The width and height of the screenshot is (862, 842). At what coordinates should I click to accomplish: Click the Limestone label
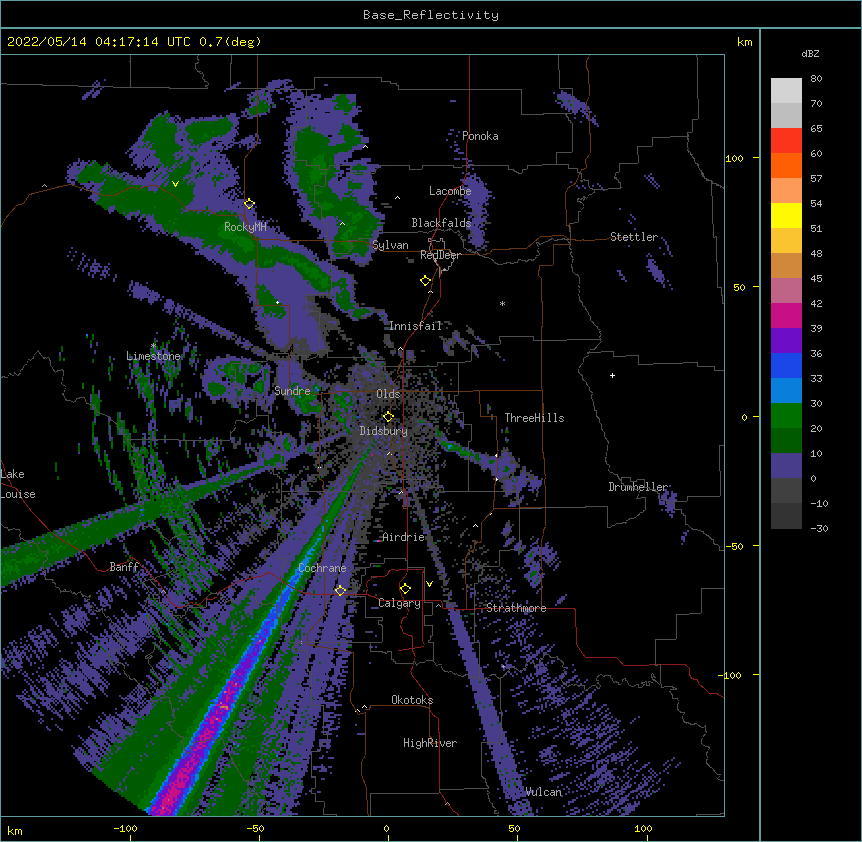click(x=153, y=356)
